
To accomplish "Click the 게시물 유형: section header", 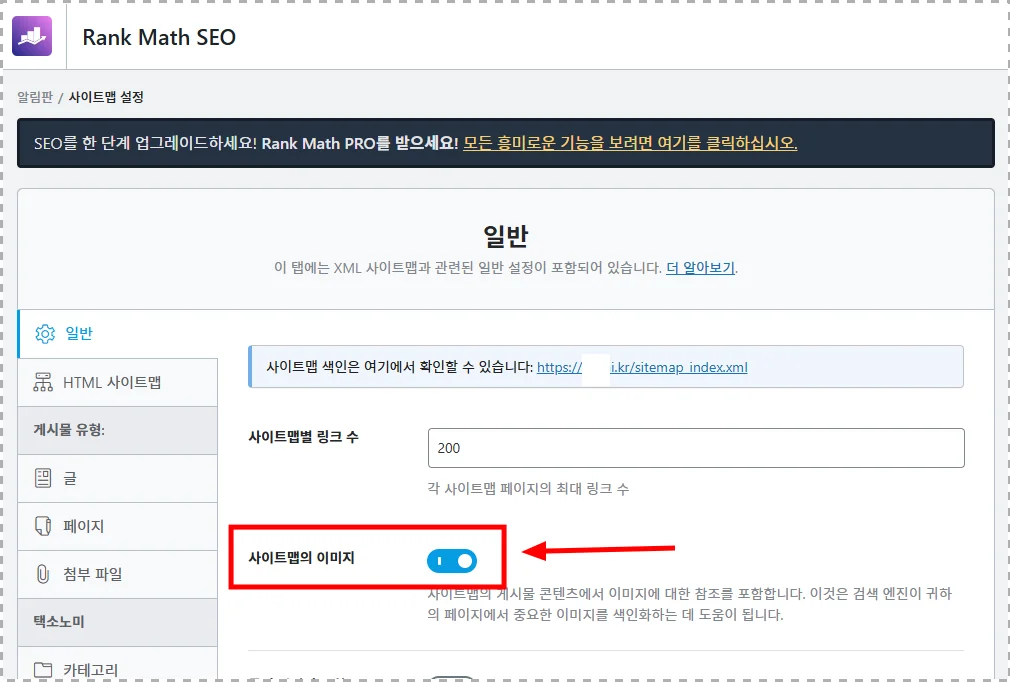I will point(118,430).
